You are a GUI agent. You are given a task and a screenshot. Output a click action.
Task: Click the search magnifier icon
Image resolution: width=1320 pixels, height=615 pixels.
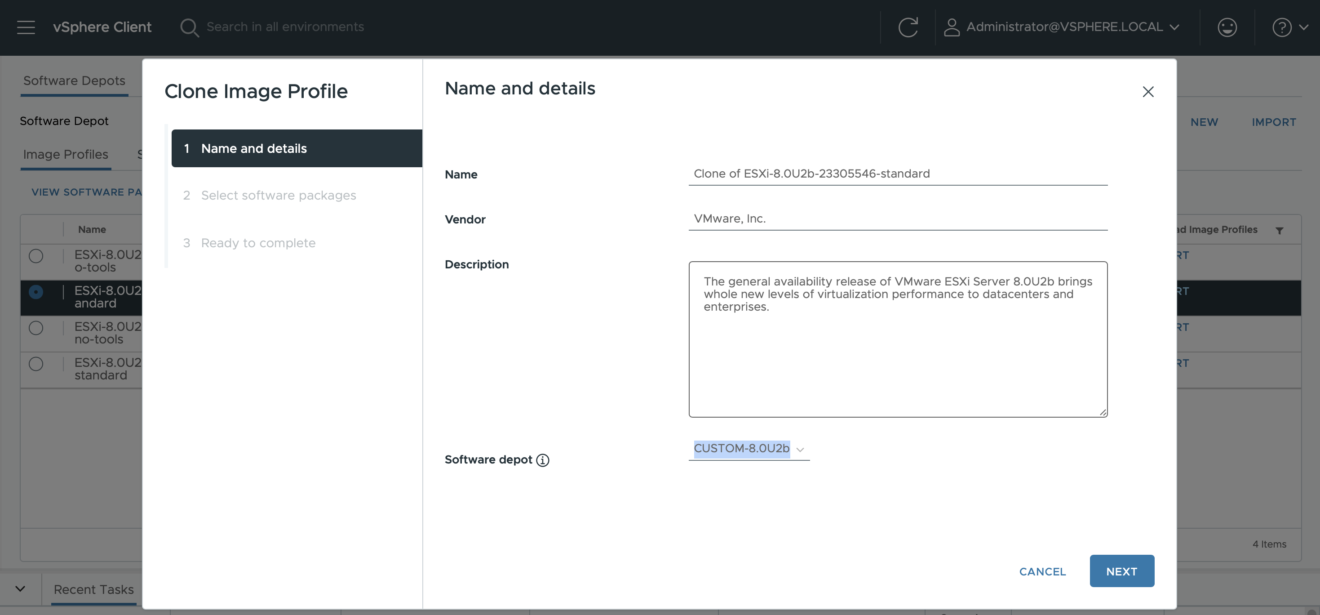pyautogui.click(x=189, y=27)
